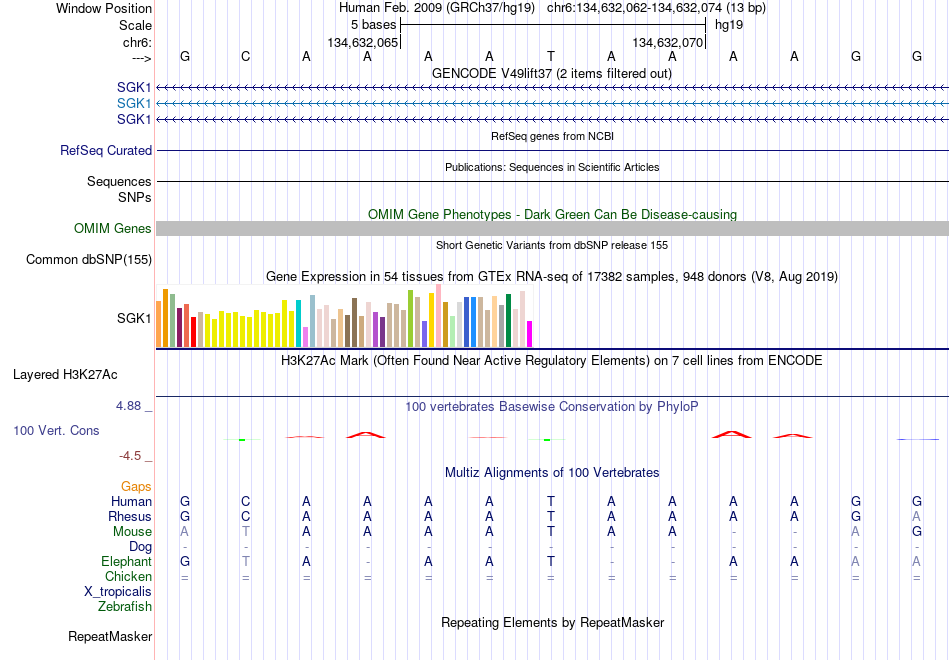Click the light blue SGK1 transcript label
950x660 pixels.
click(134, 103)
